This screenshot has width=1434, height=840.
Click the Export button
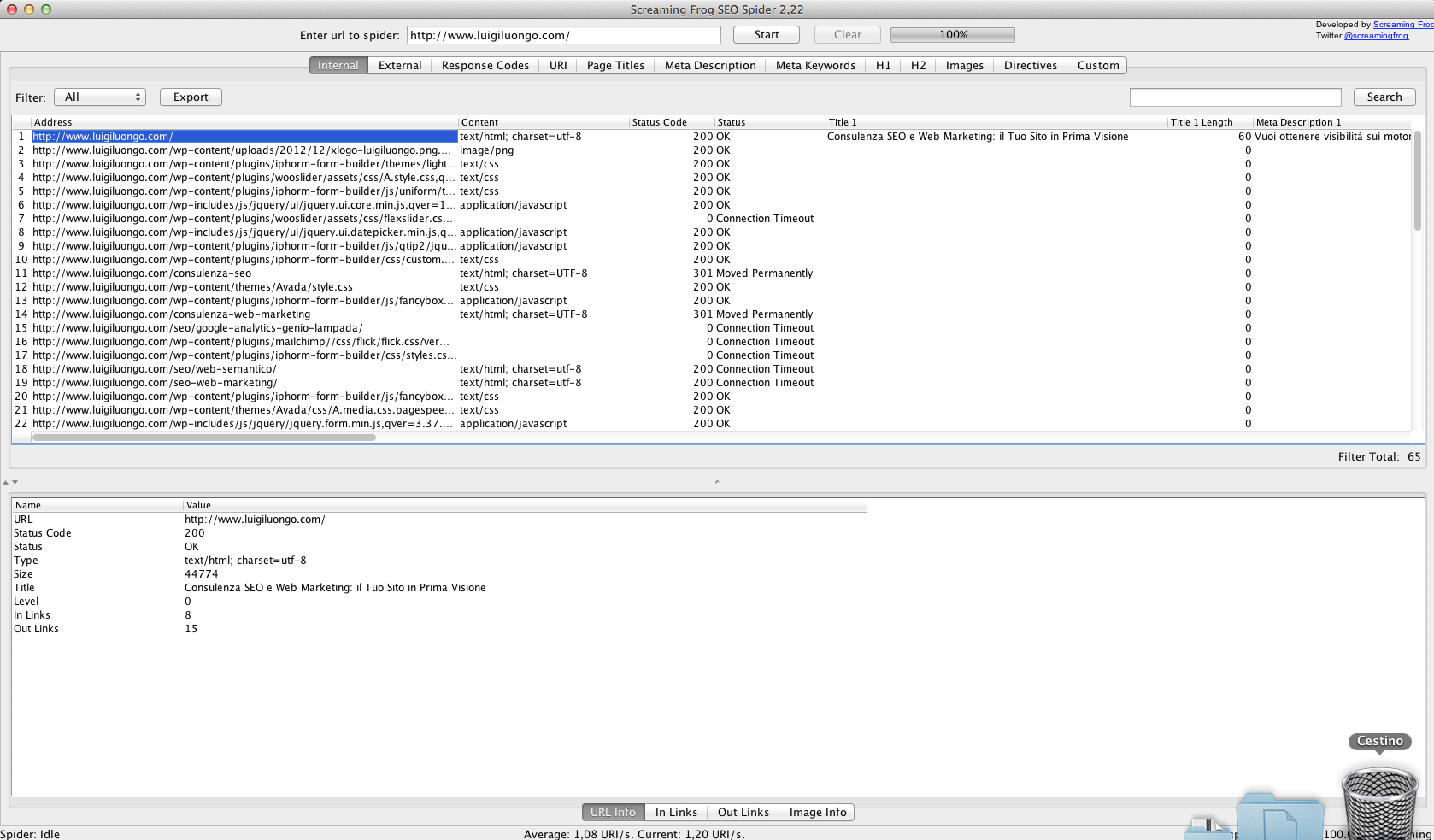tap(191, 97)
